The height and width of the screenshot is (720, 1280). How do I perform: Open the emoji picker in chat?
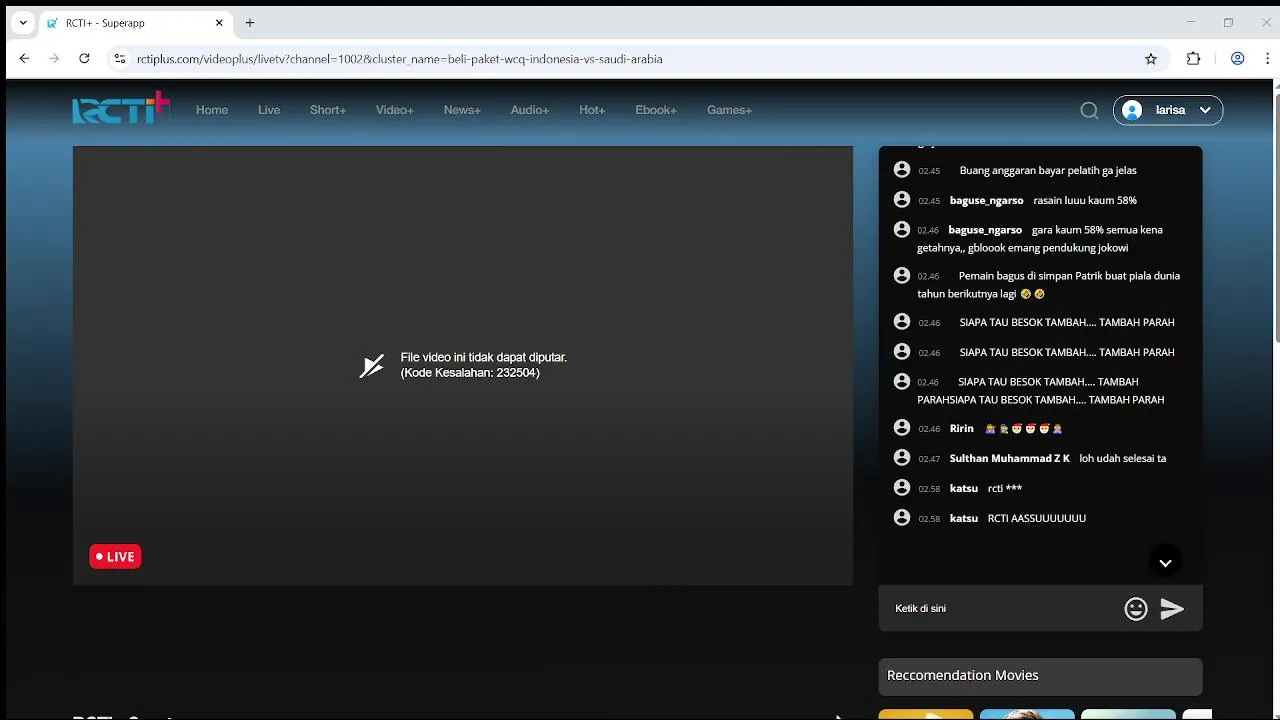pos(1136,609)
